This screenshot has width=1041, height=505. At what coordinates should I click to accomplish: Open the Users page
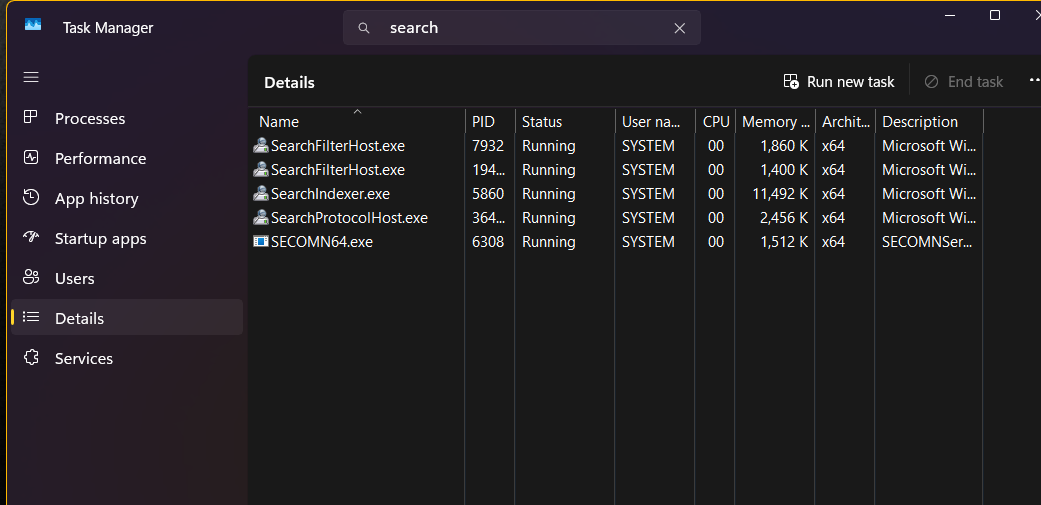[x=127, y=277]
